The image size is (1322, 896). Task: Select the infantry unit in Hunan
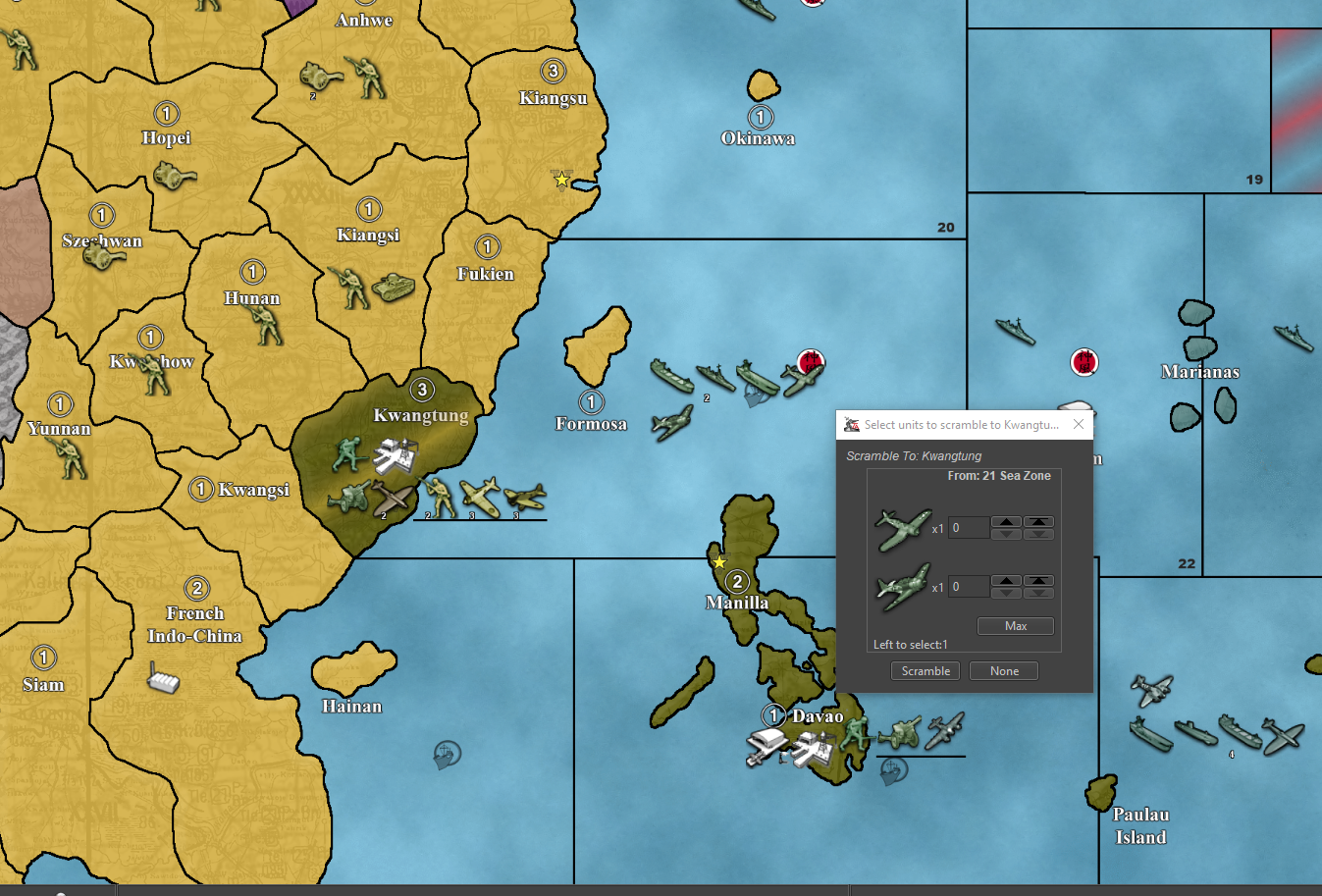coord(265,325)
